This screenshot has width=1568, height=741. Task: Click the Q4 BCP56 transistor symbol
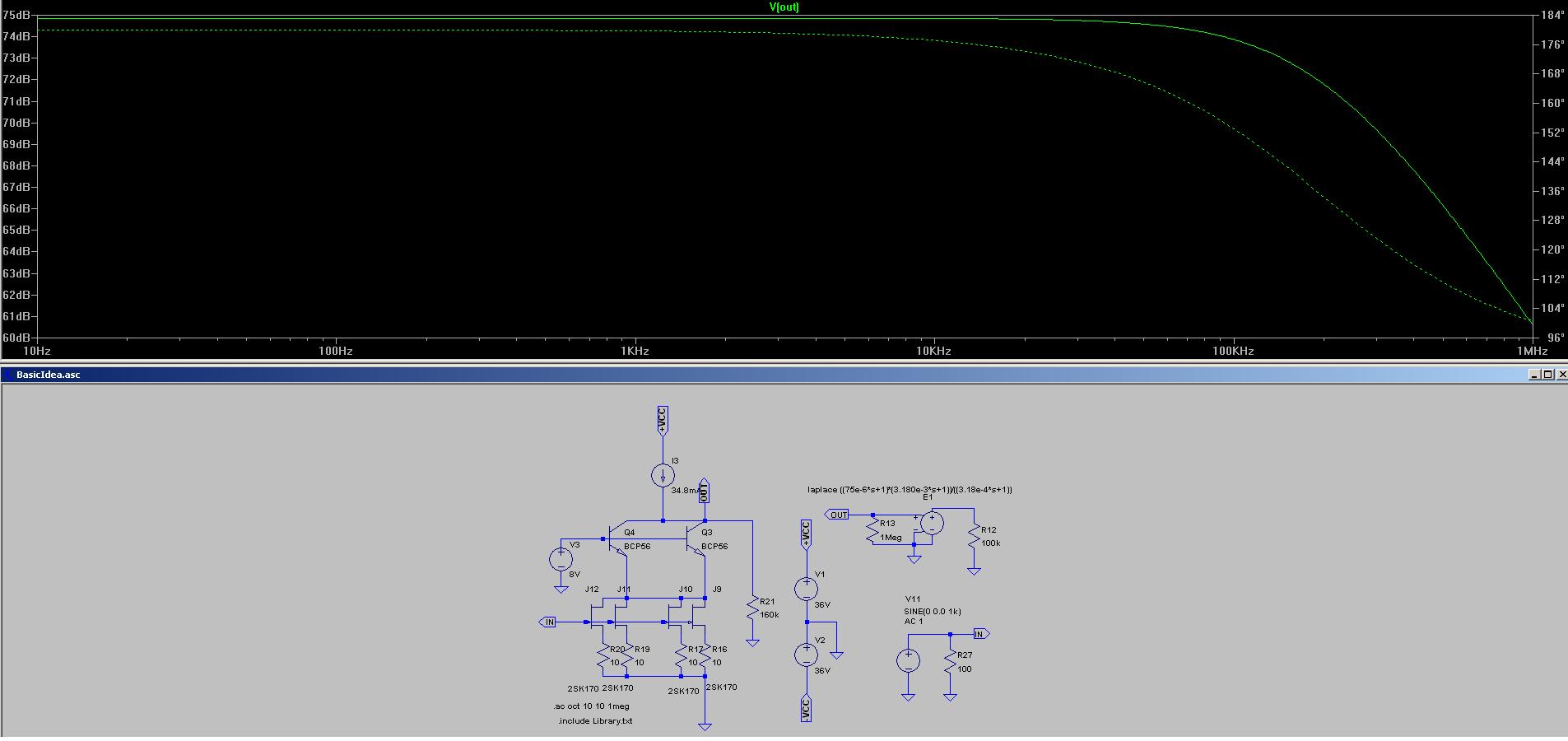point(616,540)
